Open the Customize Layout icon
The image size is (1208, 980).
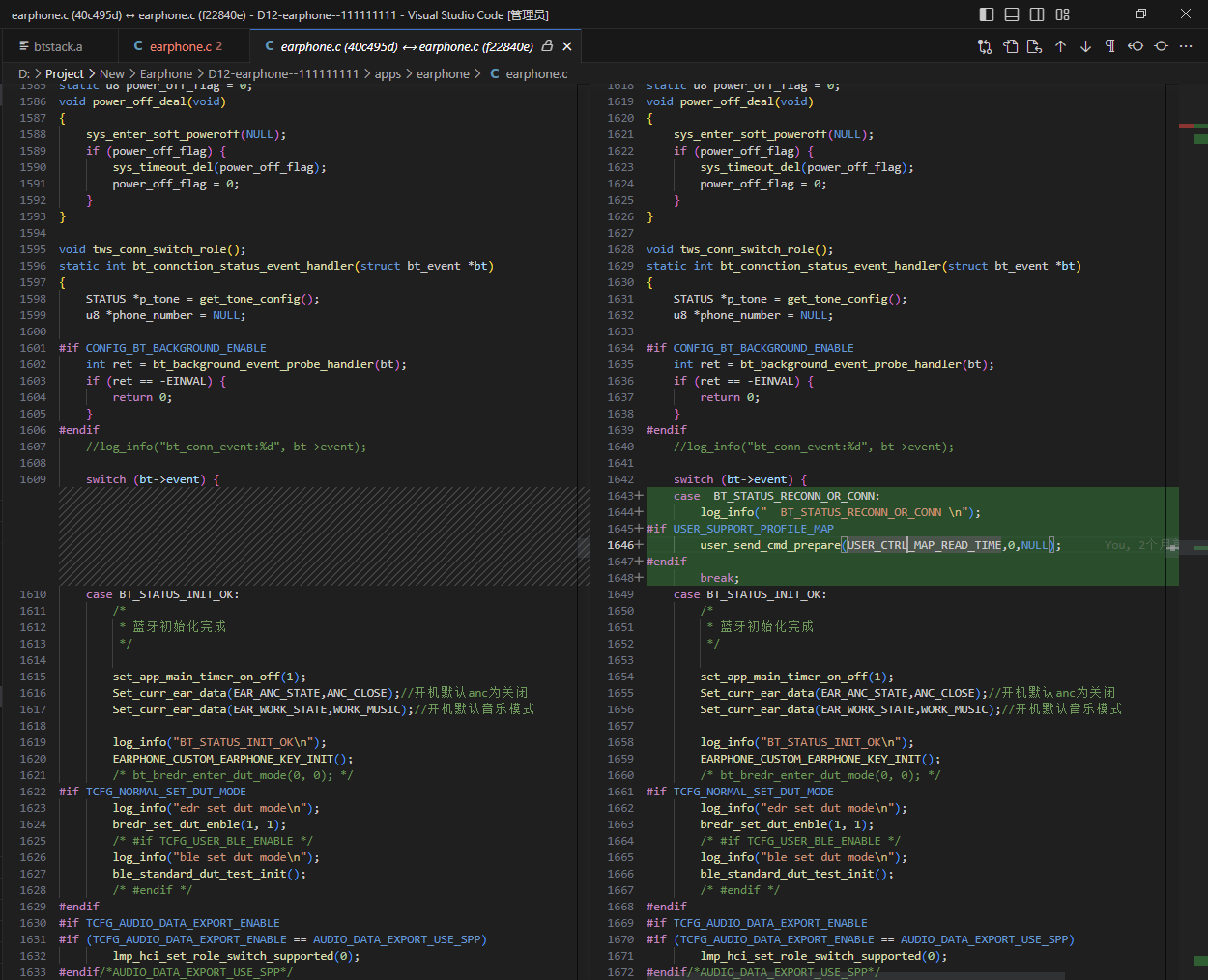(x=1063, y=14)
